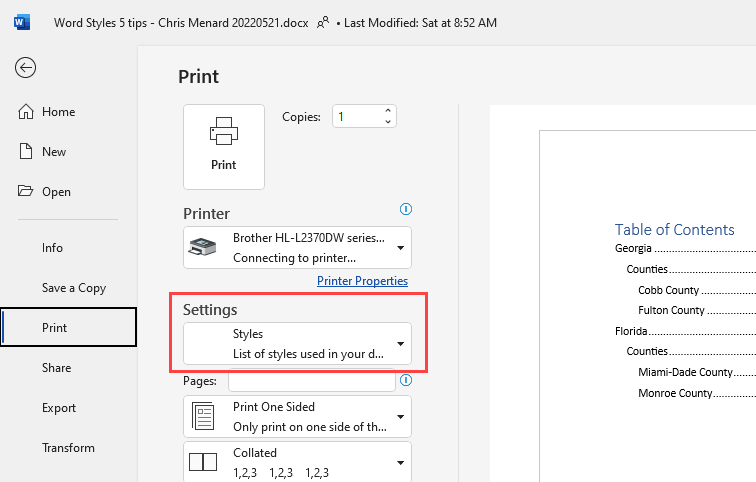756x482 pixels.
Task: Open the Share page
Action: (x=56, y=368)
